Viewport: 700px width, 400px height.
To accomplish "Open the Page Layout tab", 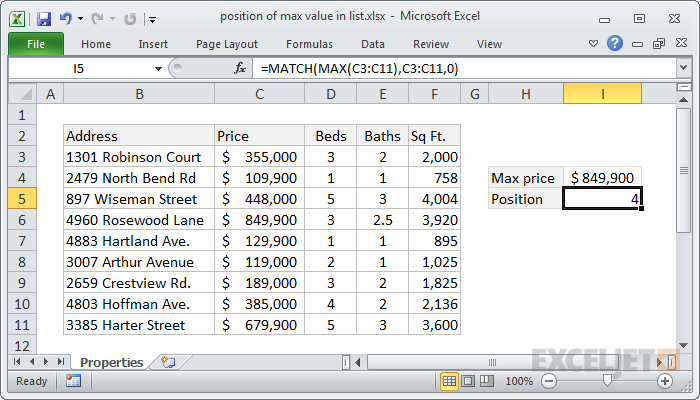I will pyautogui.click(x=227, y=44).
